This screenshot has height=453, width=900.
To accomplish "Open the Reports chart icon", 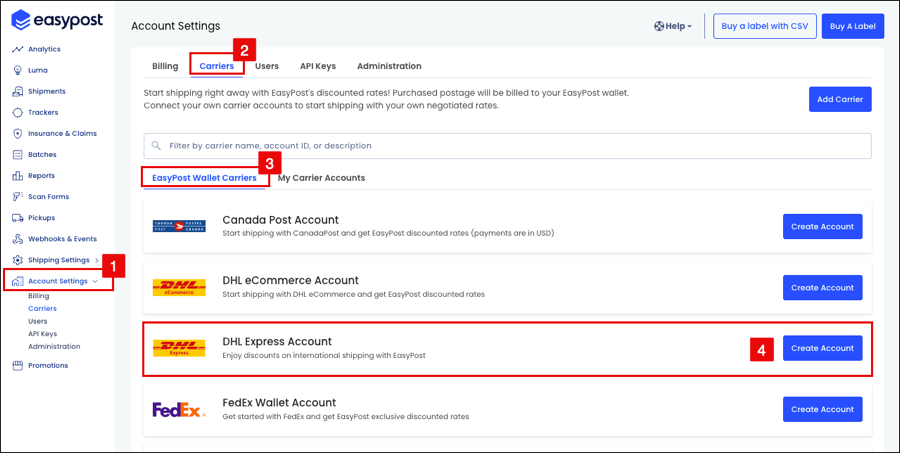I will pos(17,176).
